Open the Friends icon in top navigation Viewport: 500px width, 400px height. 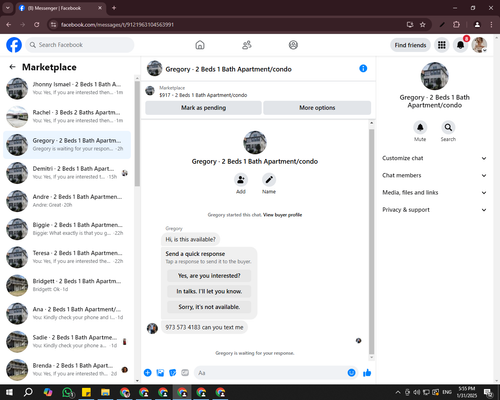(247, 45)
